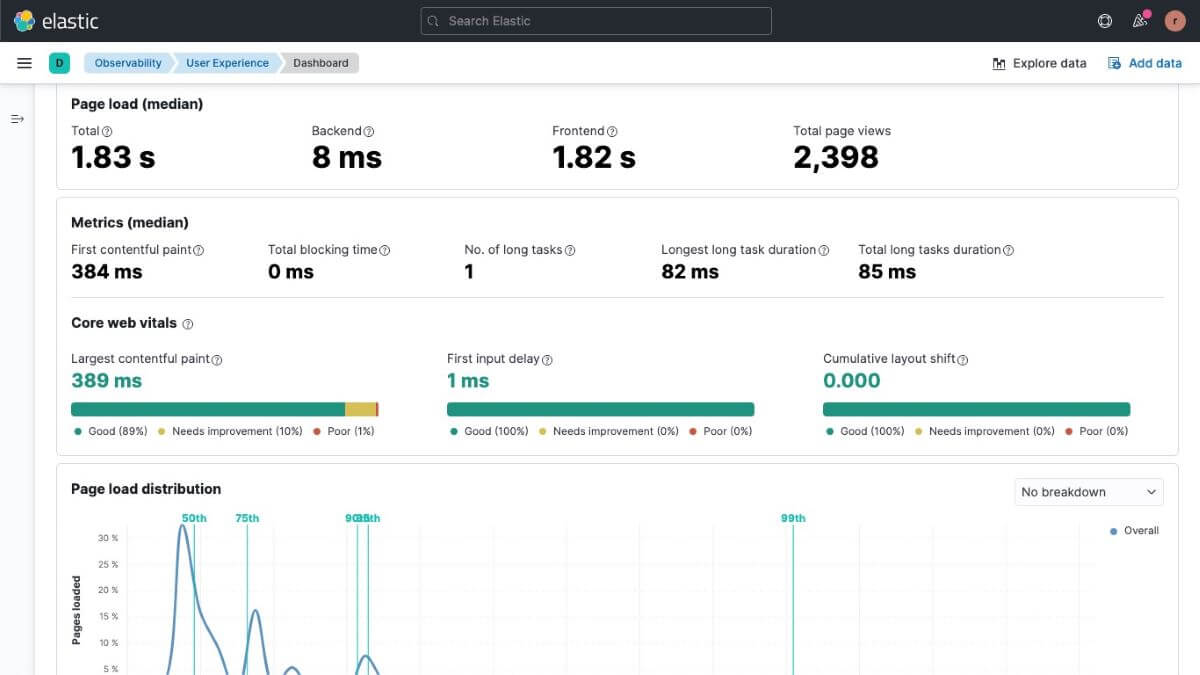Select the User Experience breadcrumb
The width and height of the screenshot is (1200, 675).
coord(226,62)
